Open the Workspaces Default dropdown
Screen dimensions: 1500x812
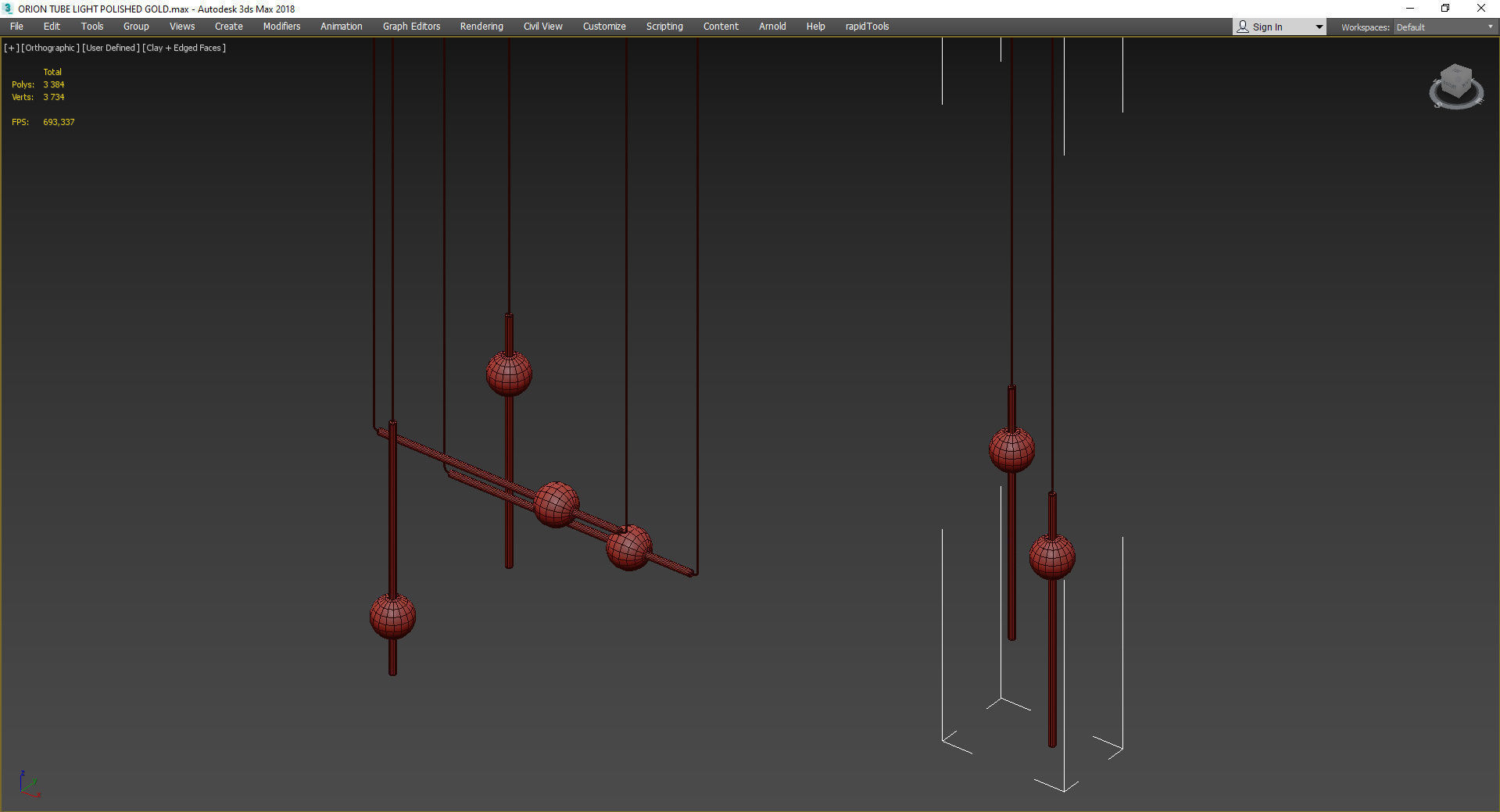click(1445, 27)
